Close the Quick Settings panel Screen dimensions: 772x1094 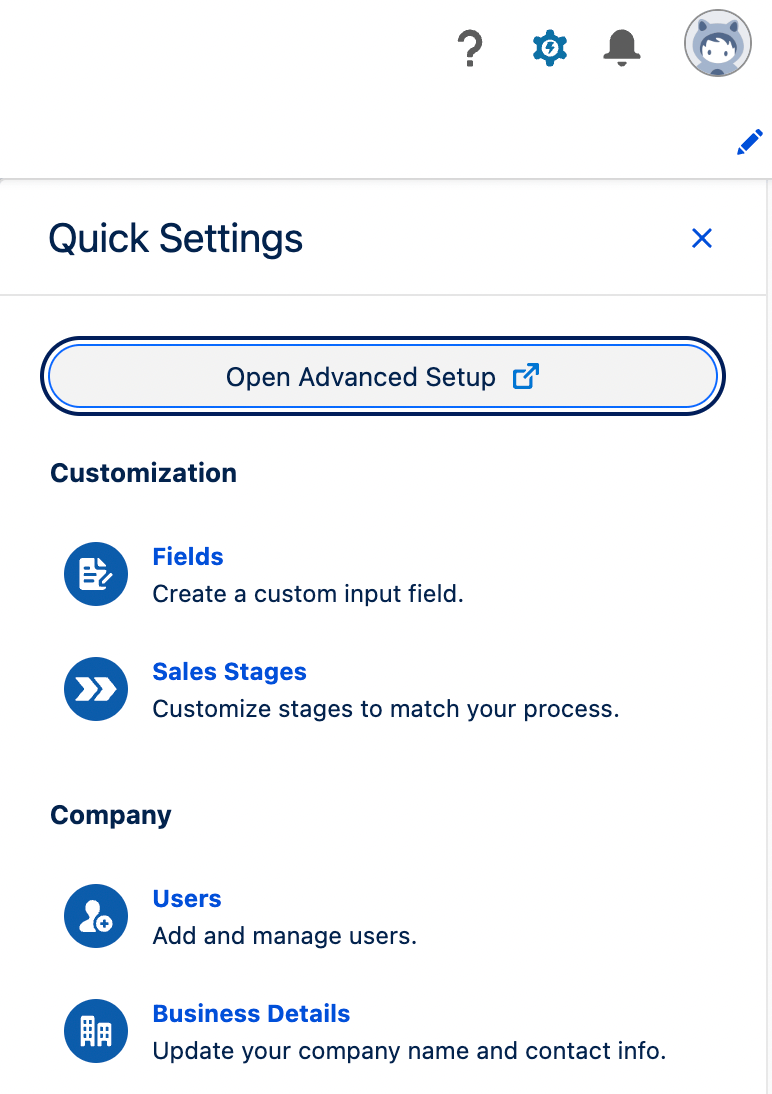pyautogui.click(x=702, y=238)
